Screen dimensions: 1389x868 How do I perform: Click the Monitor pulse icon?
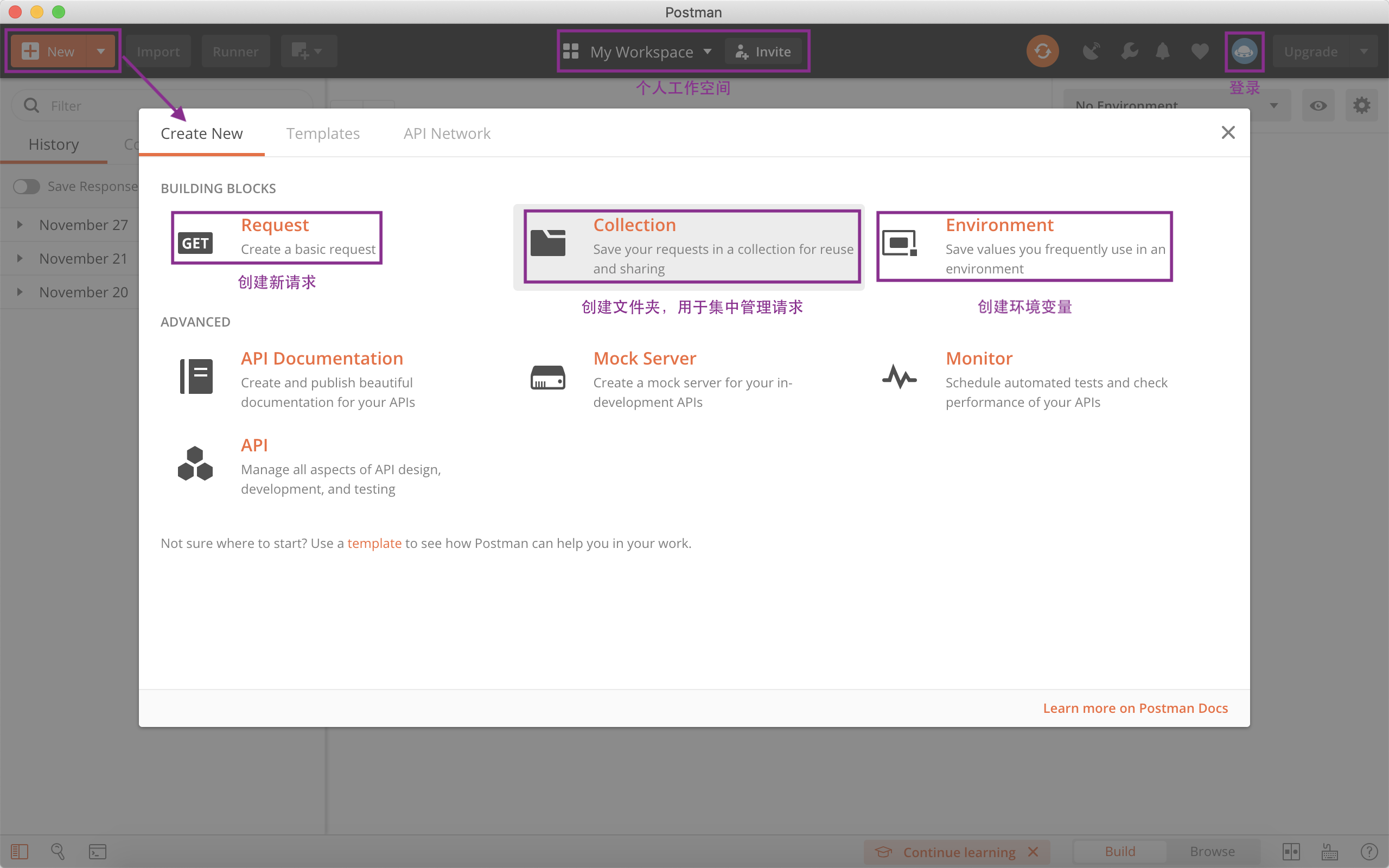click(x=900, y=376)
